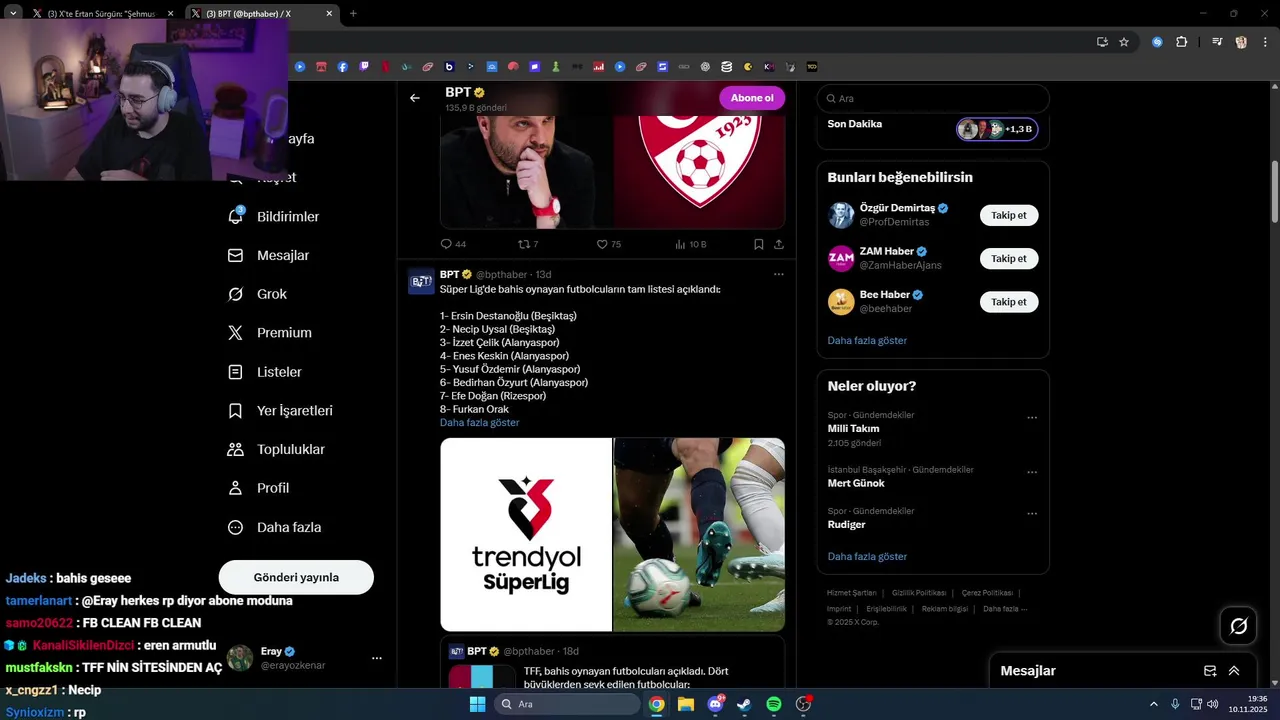Open the tab search dropdown
This screenshot has width=1280, height=720.
pyautogui.click(x=13, y=14)
